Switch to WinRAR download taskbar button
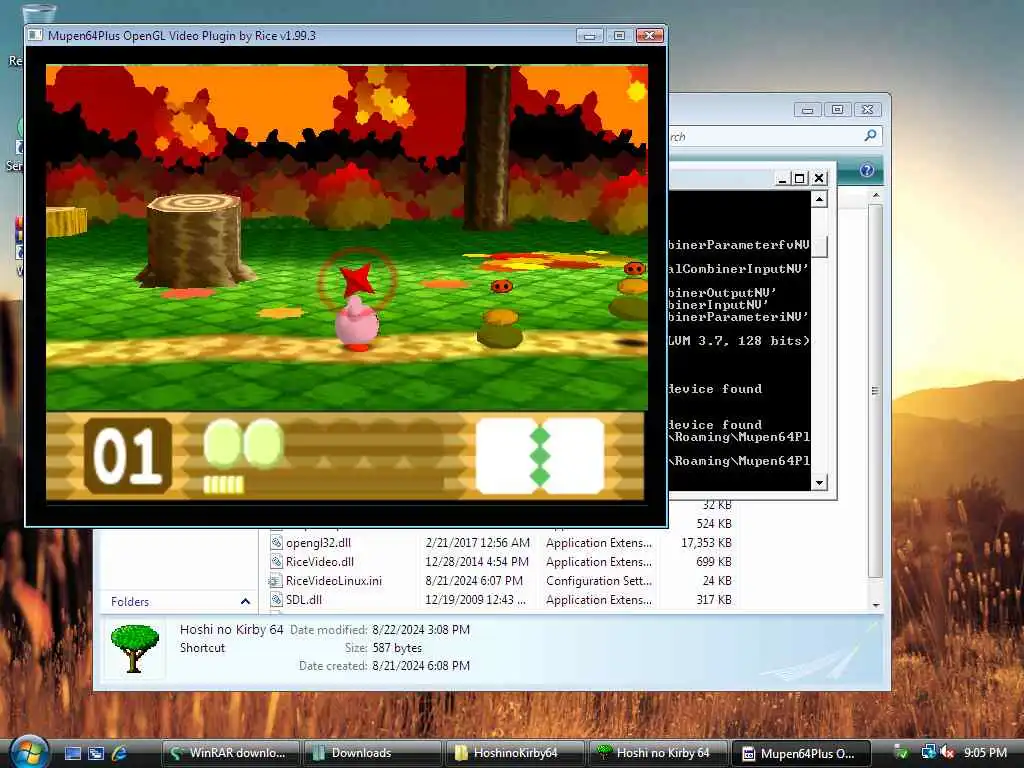 point(229,753)
